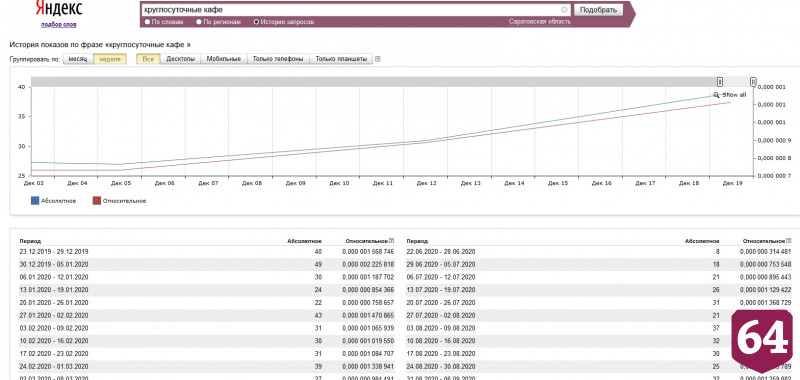Select the row 17.02.2020 - 23.02.2020
The image size is (800, 380).
pyautogui.click(x=207, y=353)
